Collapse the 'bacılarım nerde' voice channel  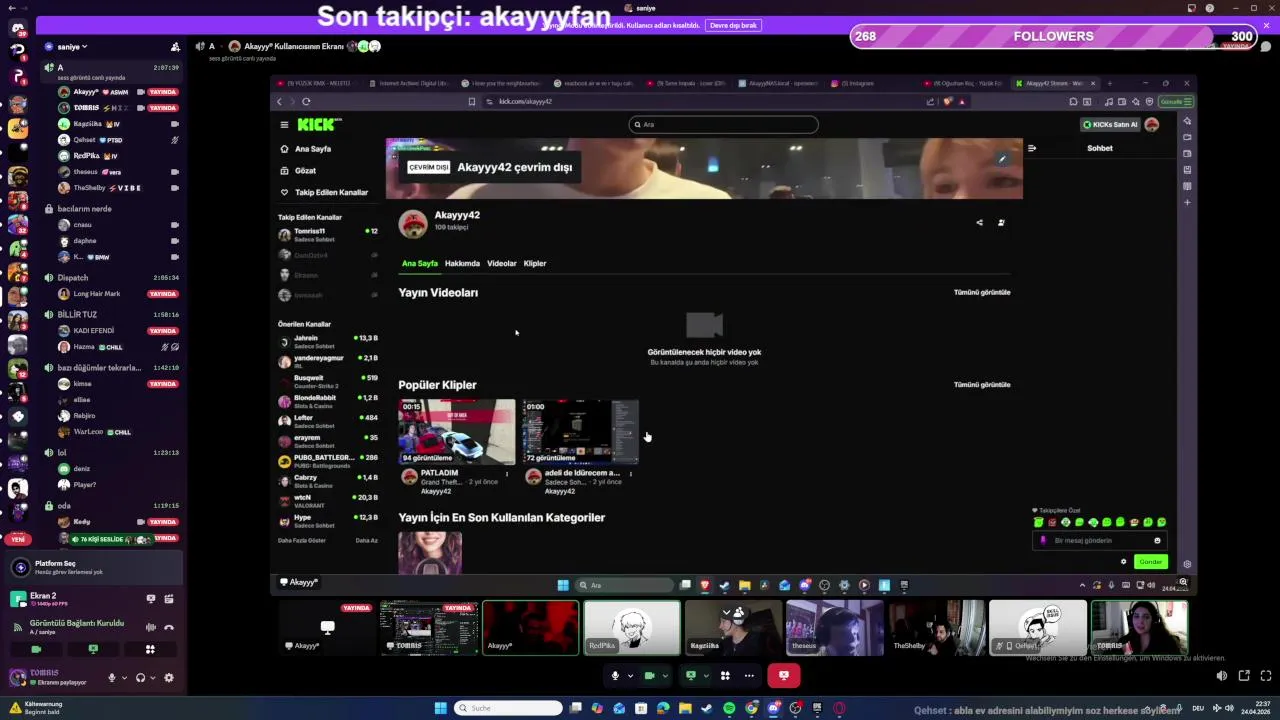(x=85, y=209)
